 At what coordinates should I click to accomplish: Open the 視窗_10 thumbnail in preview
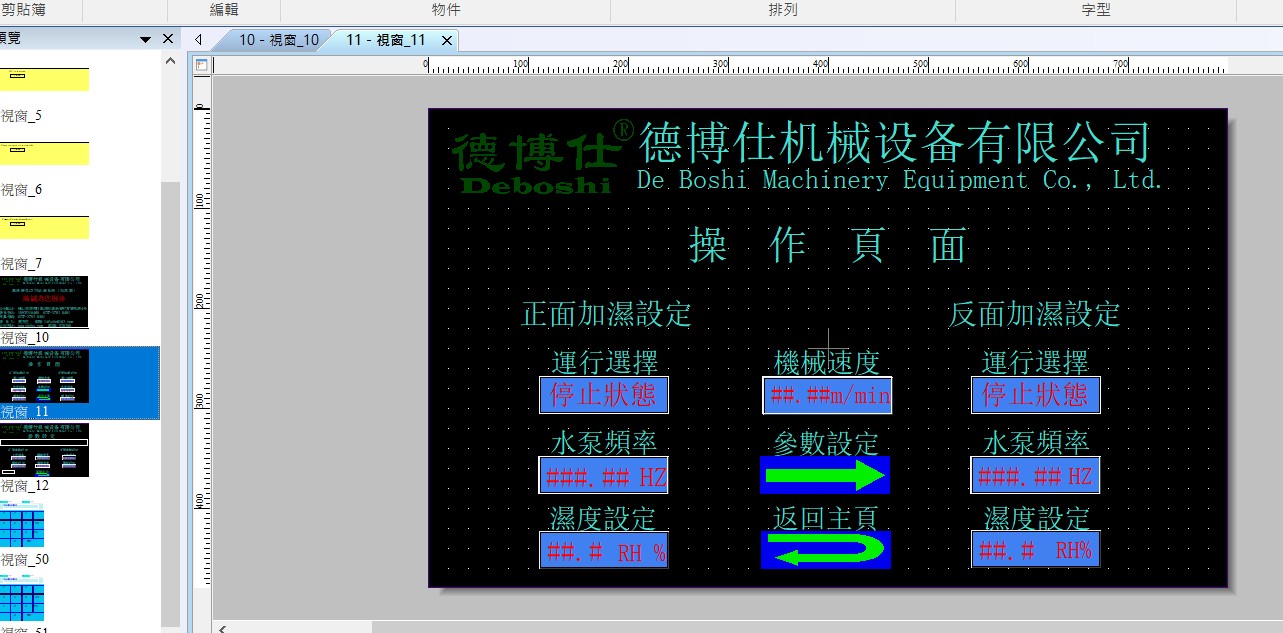(x=44, y=301)
